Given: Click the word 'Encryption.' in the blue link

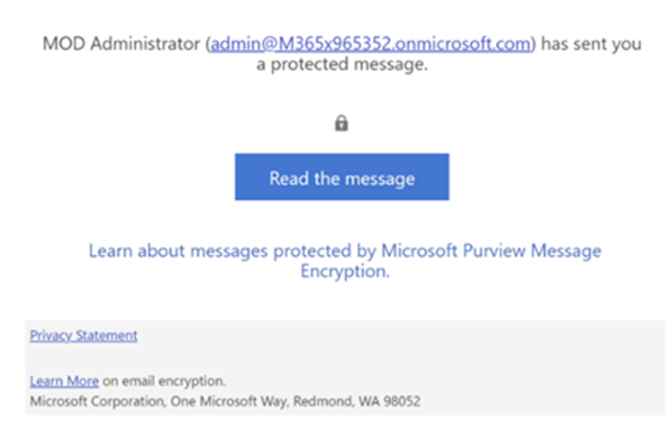Looking at the screenshot, I should 345,271.
